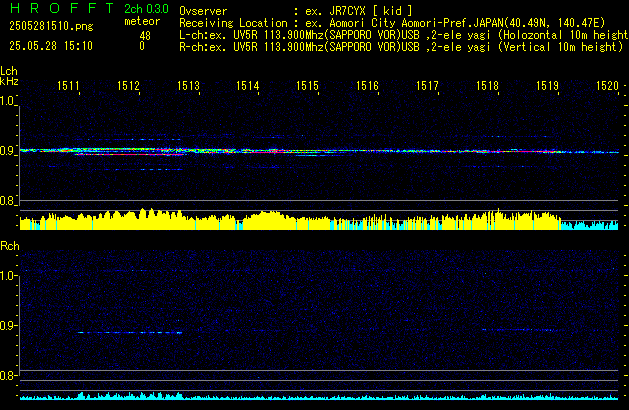Click the observer line with JR7CYX
Viewport: 629px width, 410px height.
(296, 11)
